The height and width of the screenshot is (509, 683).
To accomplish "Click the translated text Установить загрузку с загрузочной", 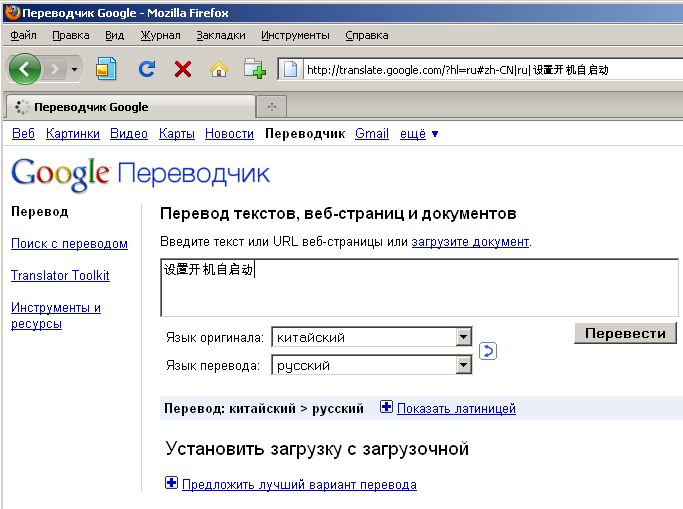I will 317,448.
